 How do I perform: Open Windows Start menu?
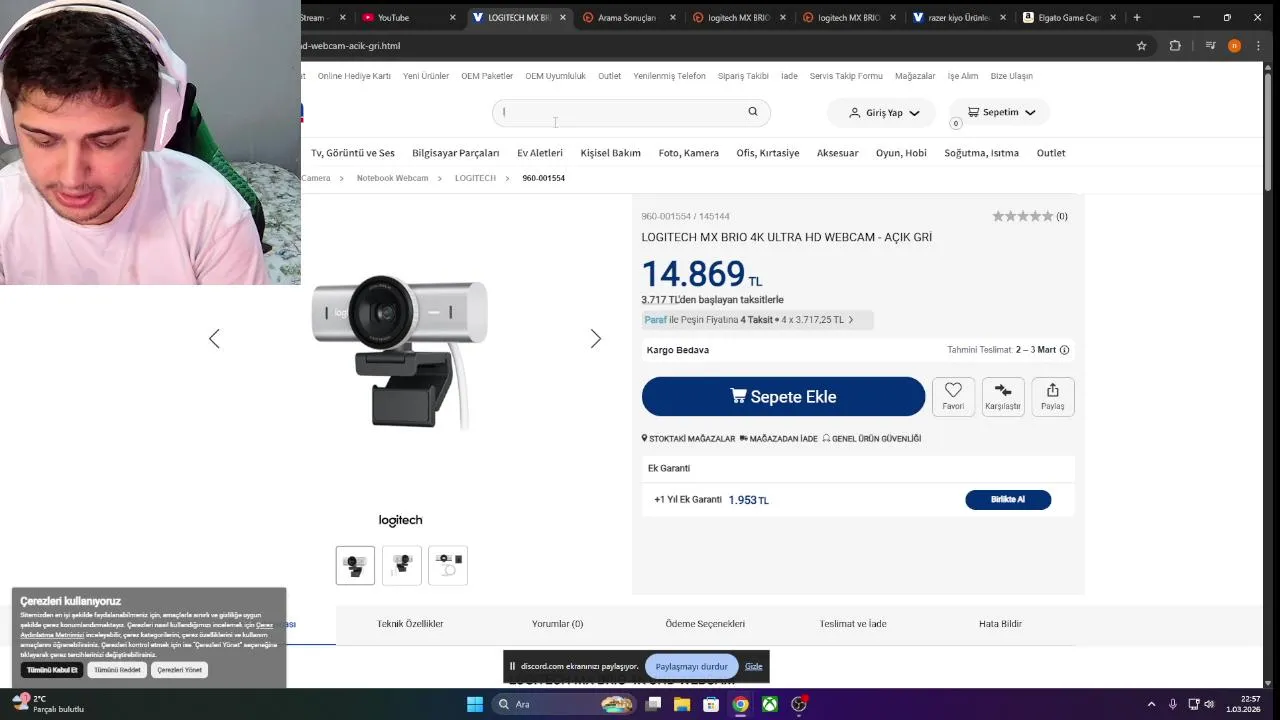tap(475, 704)
